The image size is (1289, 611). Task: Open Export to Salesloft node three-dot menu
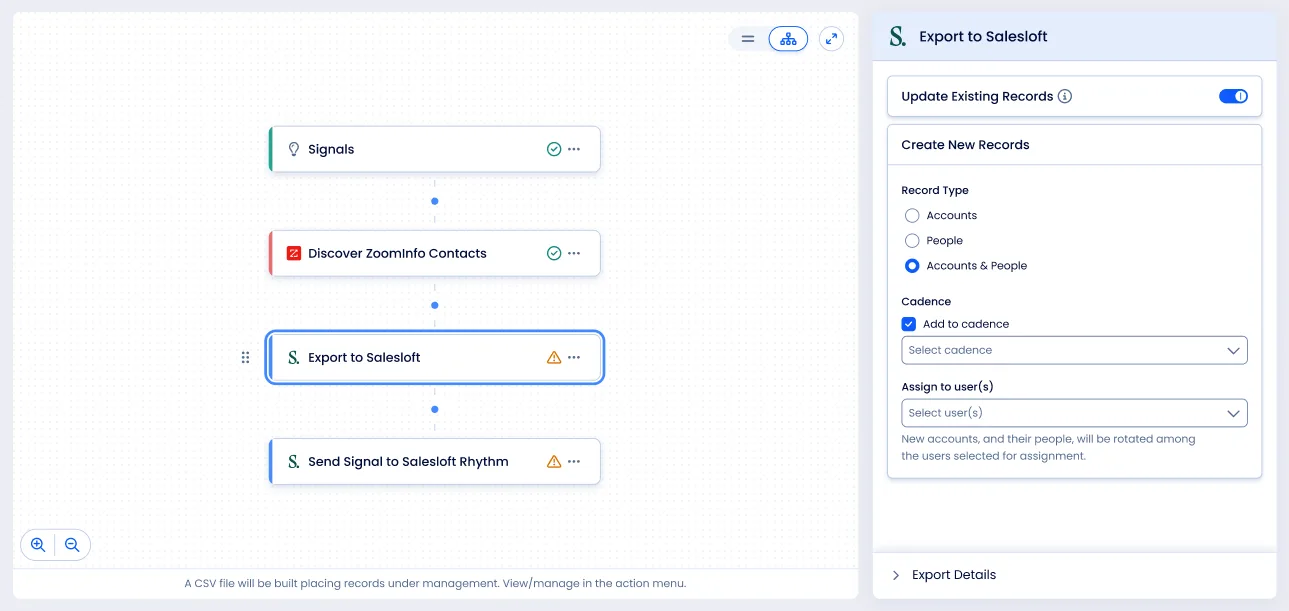point(574,357)
